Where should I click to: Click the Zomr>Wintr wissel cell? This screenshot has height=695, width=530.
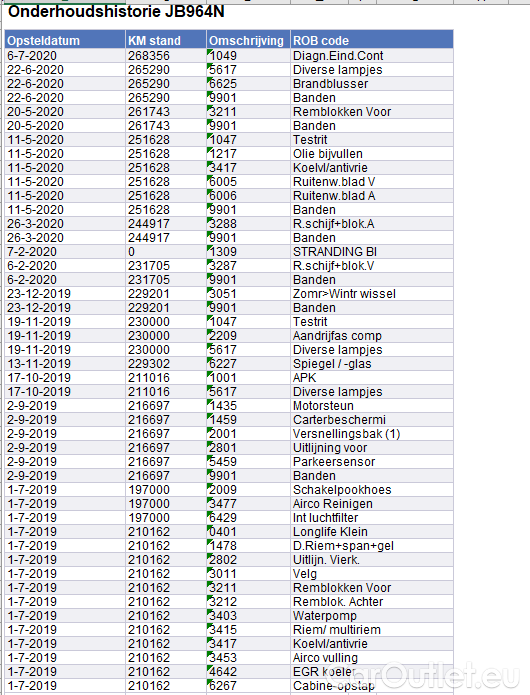point(372,294)
